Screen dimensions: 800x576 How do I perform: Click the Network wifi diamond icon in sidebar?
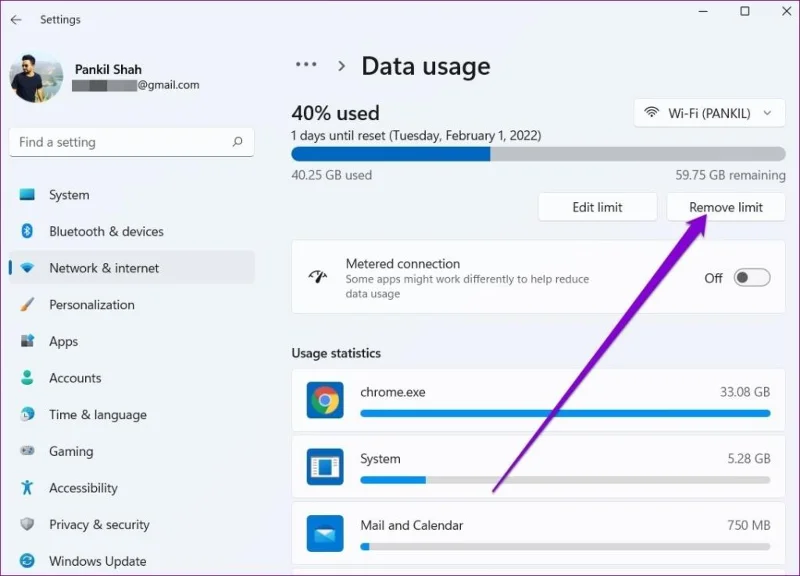27,268
